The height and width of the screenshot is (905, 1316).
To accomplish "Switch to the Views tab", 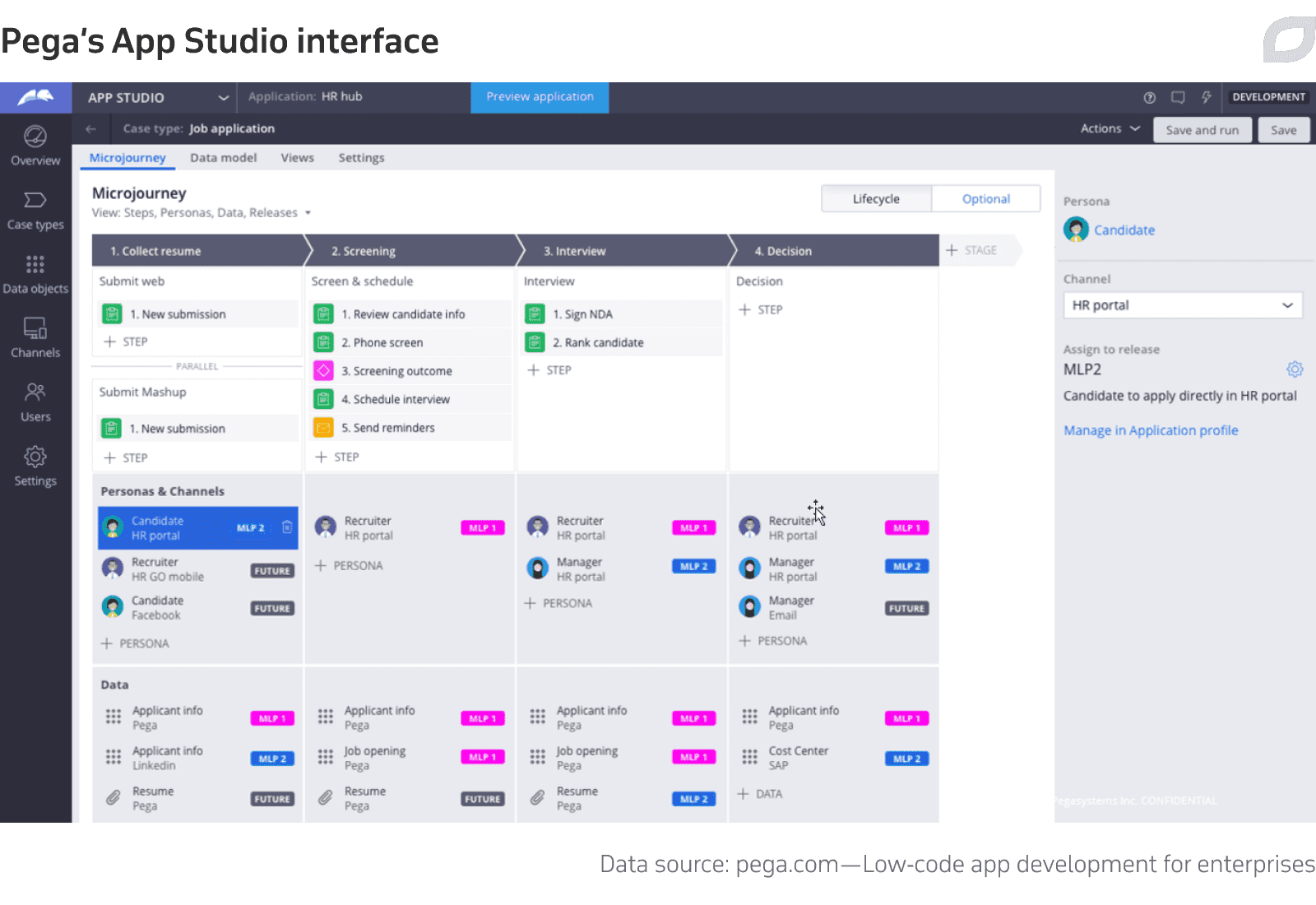I will tap(297, 157).
